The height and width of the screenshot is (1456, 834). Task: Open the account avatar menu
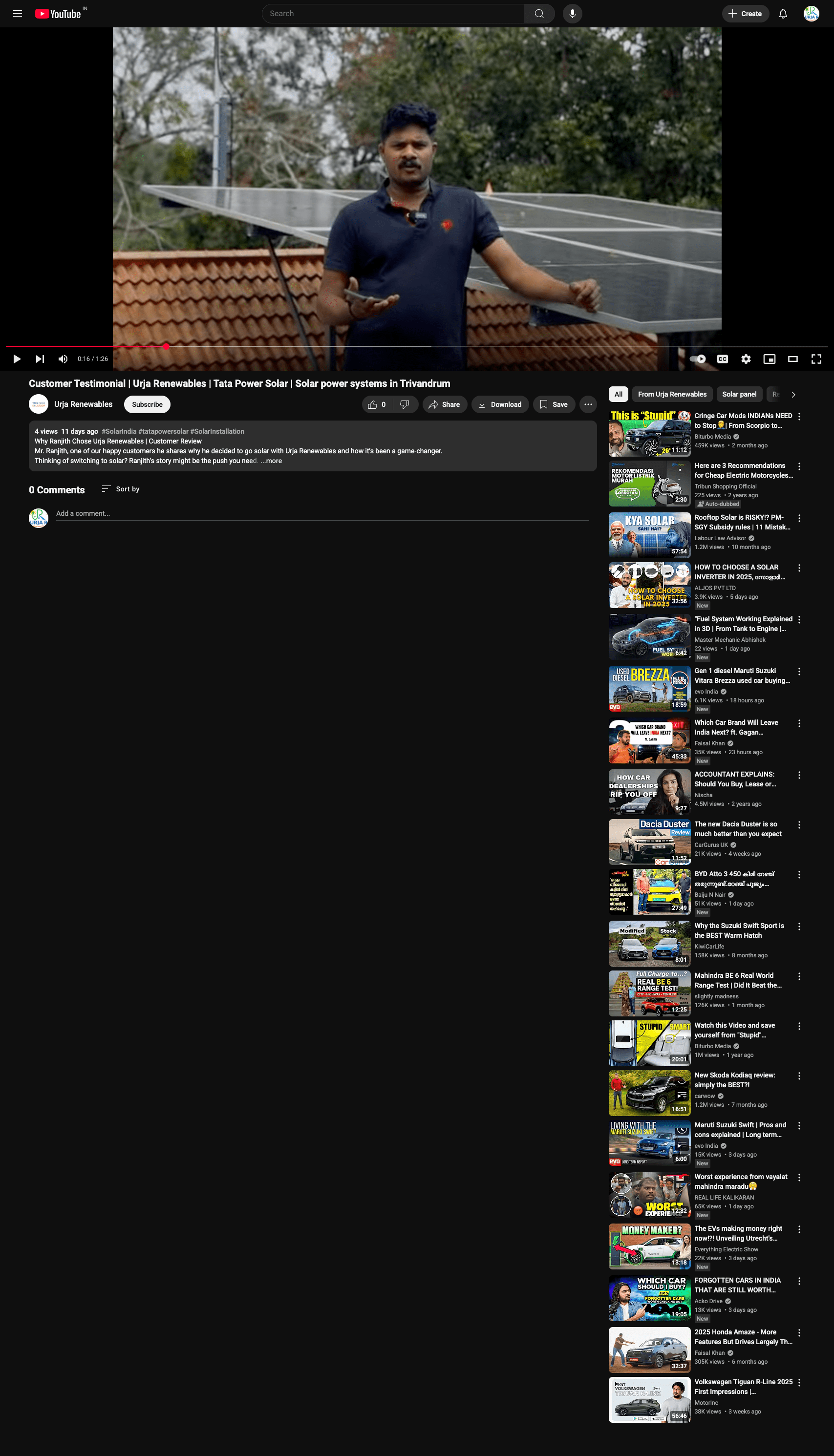click(811, 14)
